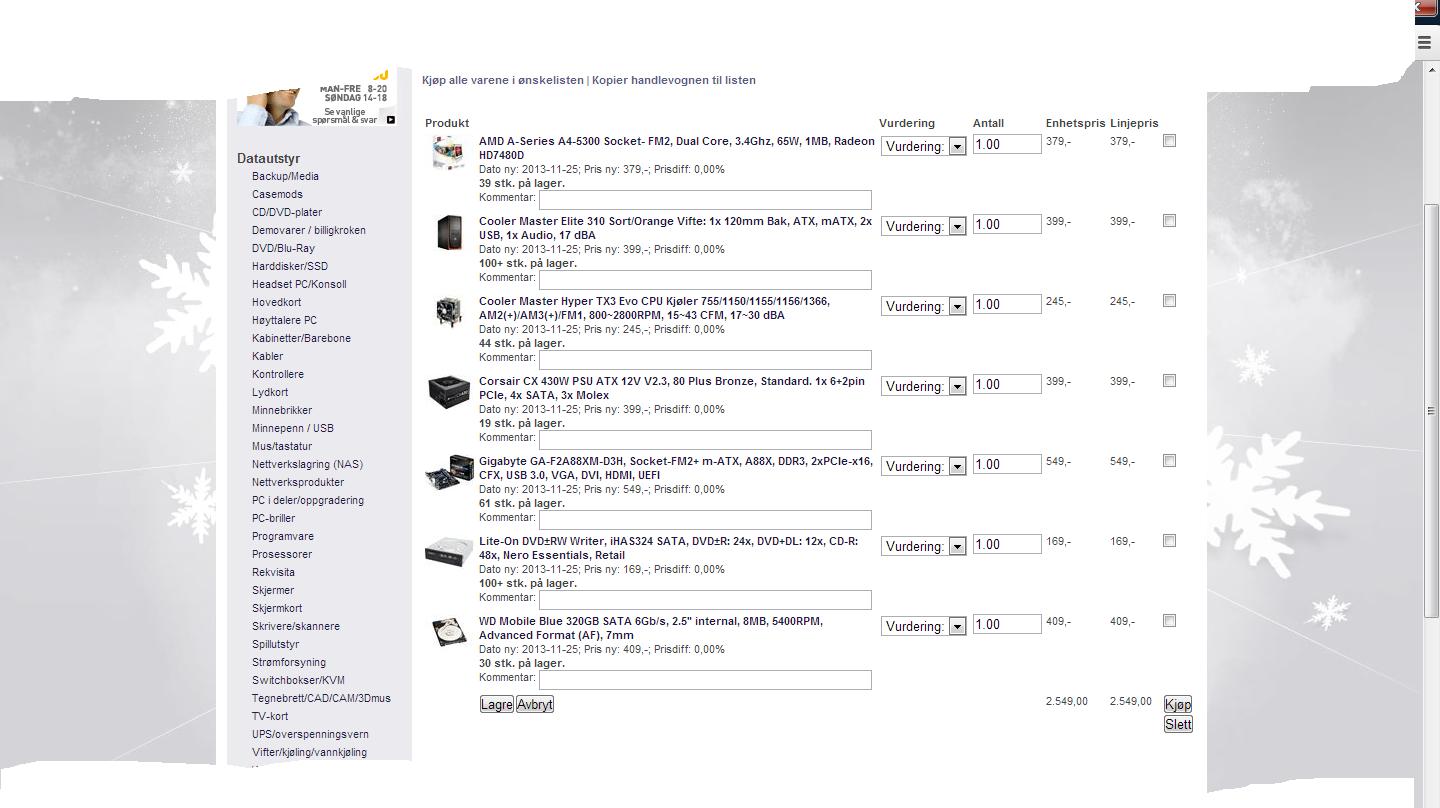Open Vurdering dropdown for Corsair CX 430W
1440x808 pixels.
coord(923,386)
